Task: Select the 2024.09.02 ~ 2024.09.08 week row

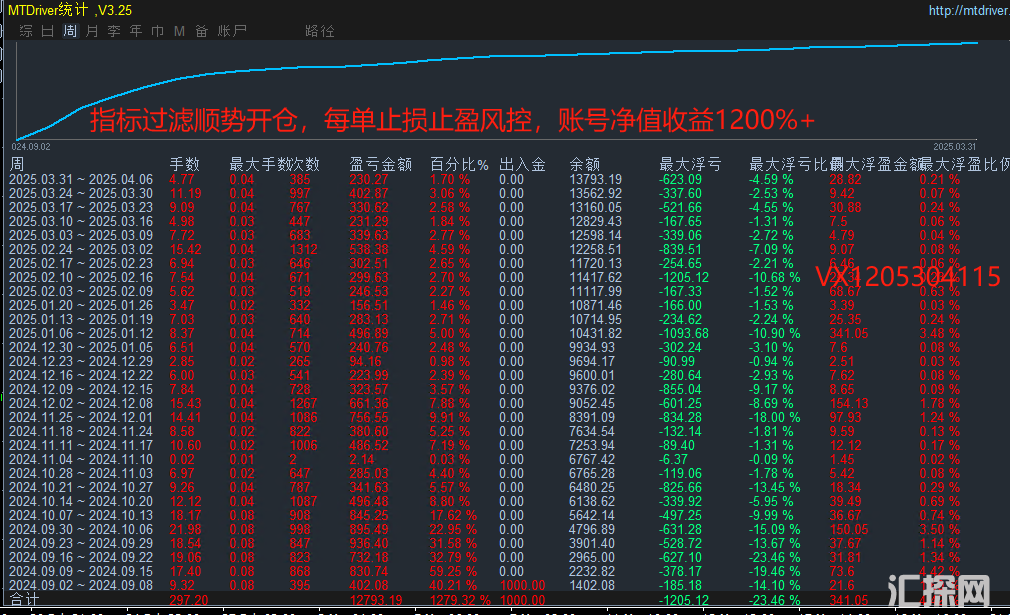Action: [80, 584]
